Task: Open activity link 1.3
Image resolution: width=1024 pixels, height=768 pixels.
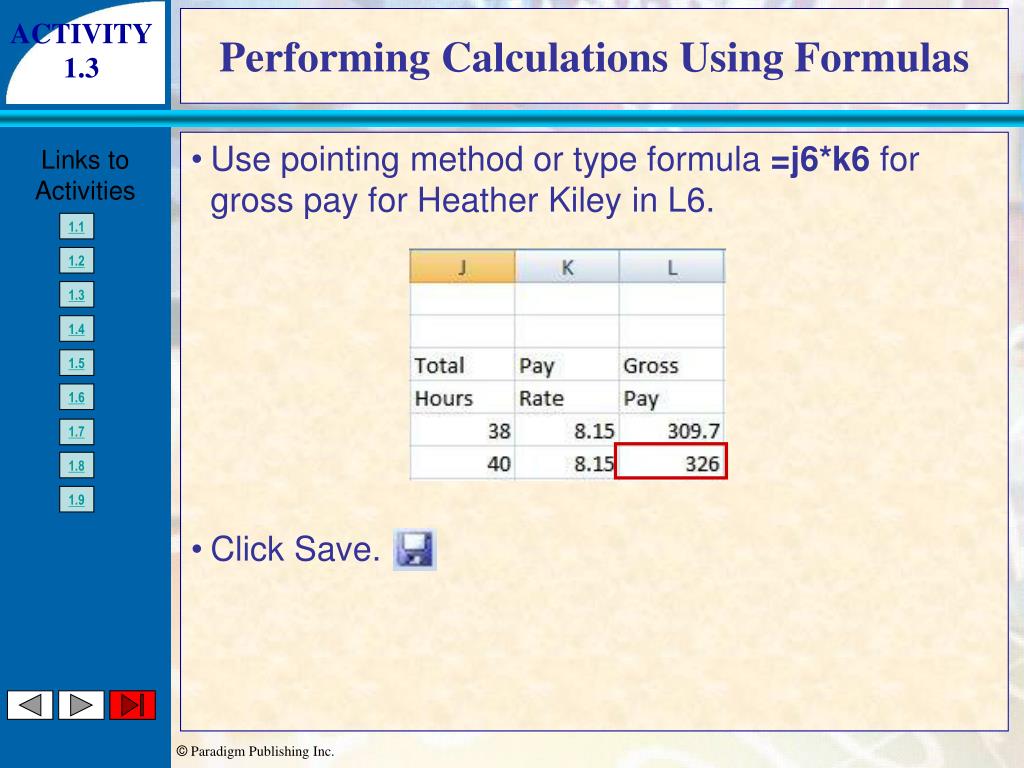Action: [x=76, y=295]
